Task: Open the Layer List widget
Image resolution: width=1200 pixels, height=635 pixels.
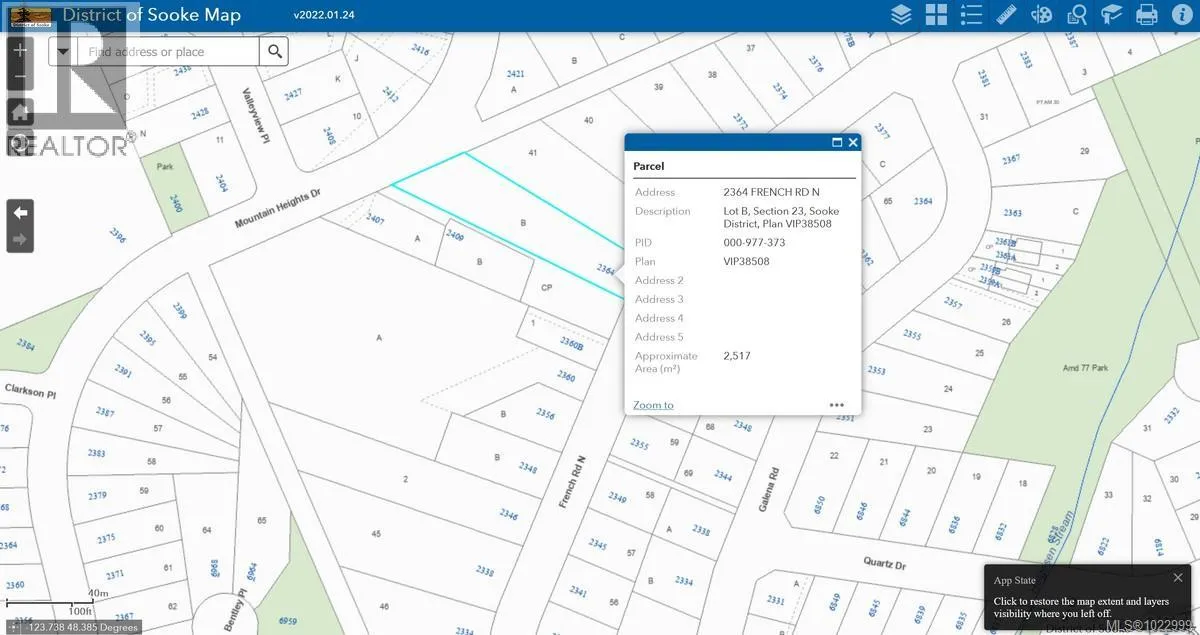Action: coord(901,15)
